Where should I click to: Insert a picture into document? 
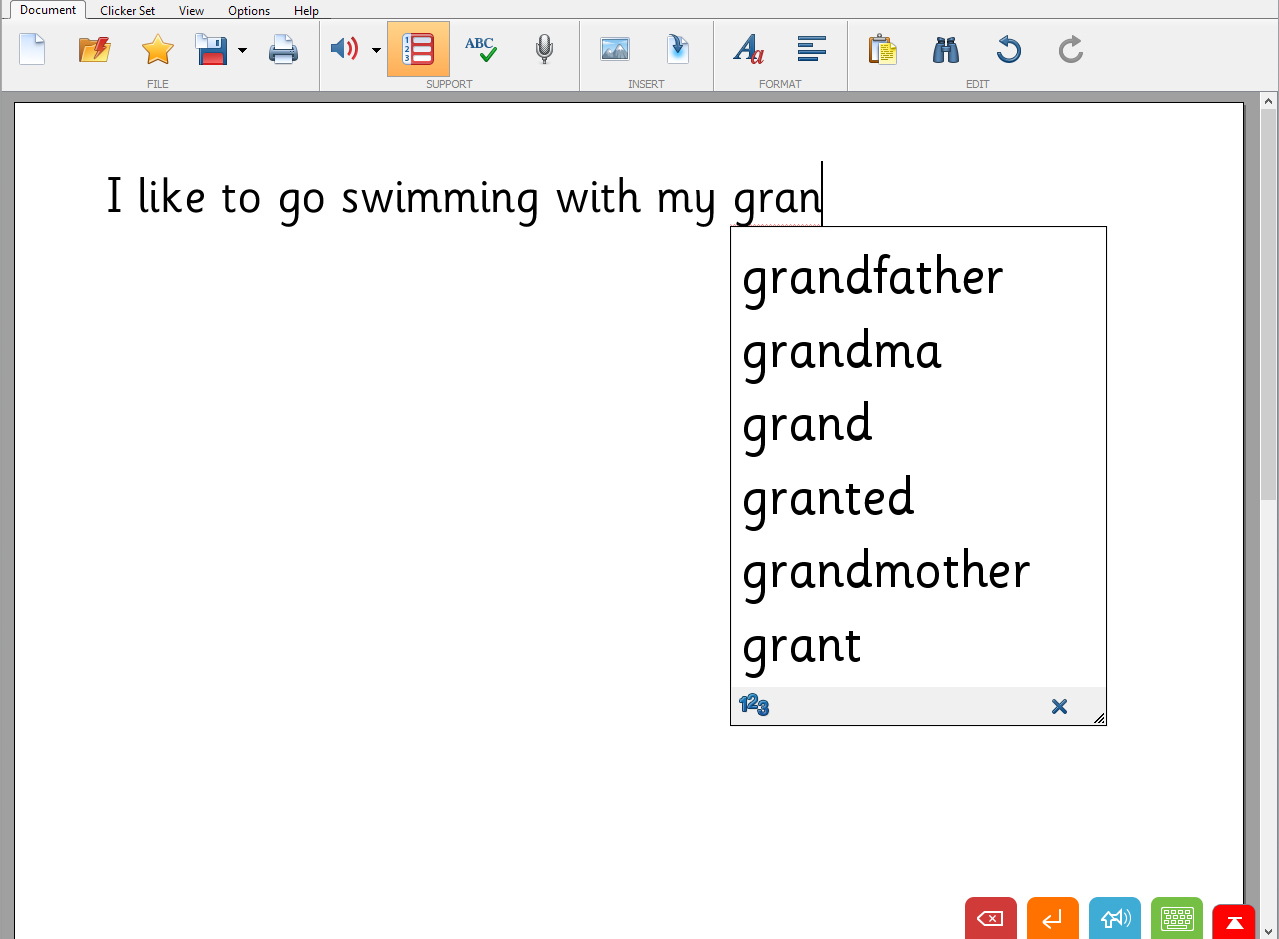(614, 49)
